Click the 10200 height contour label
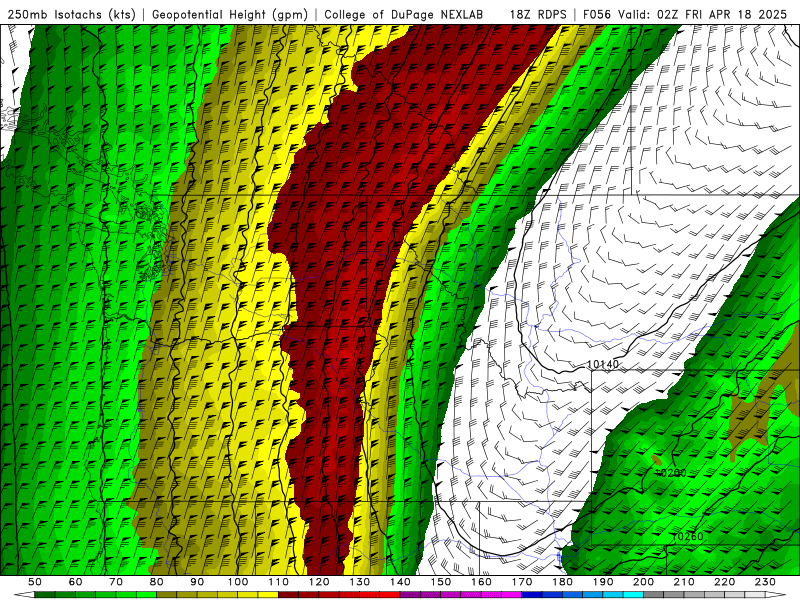This screenshot has width=800, height=600. tap(670, 473)
